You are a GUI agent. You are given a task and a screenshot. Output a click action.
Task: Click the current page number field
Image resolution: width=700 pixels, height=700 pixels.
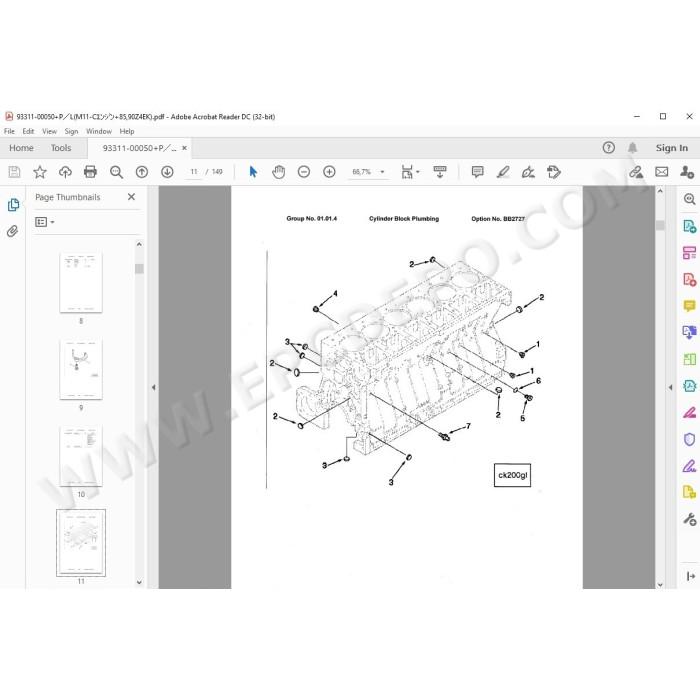point(194,172)
